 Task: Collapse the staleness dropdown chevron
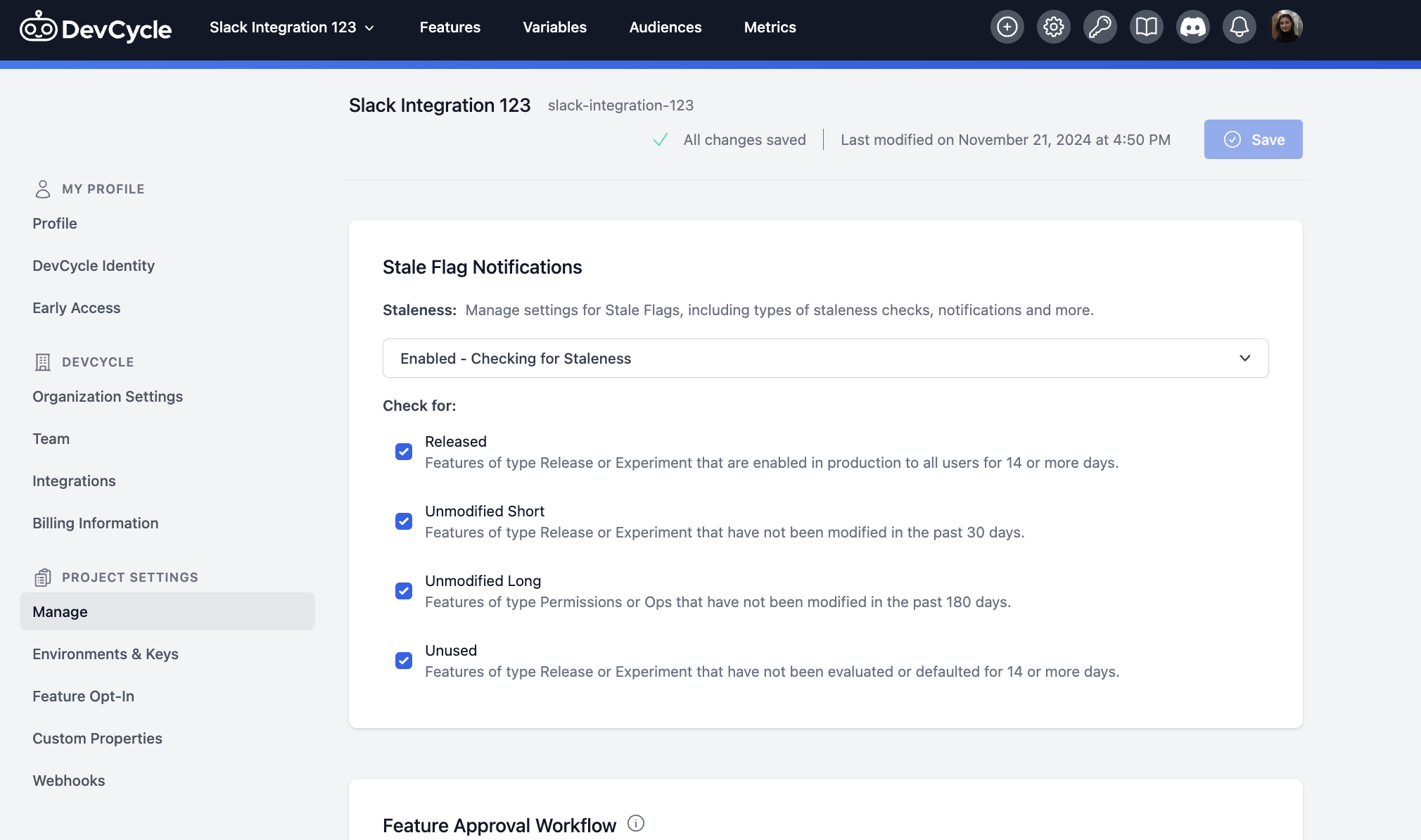[1244, 358]
